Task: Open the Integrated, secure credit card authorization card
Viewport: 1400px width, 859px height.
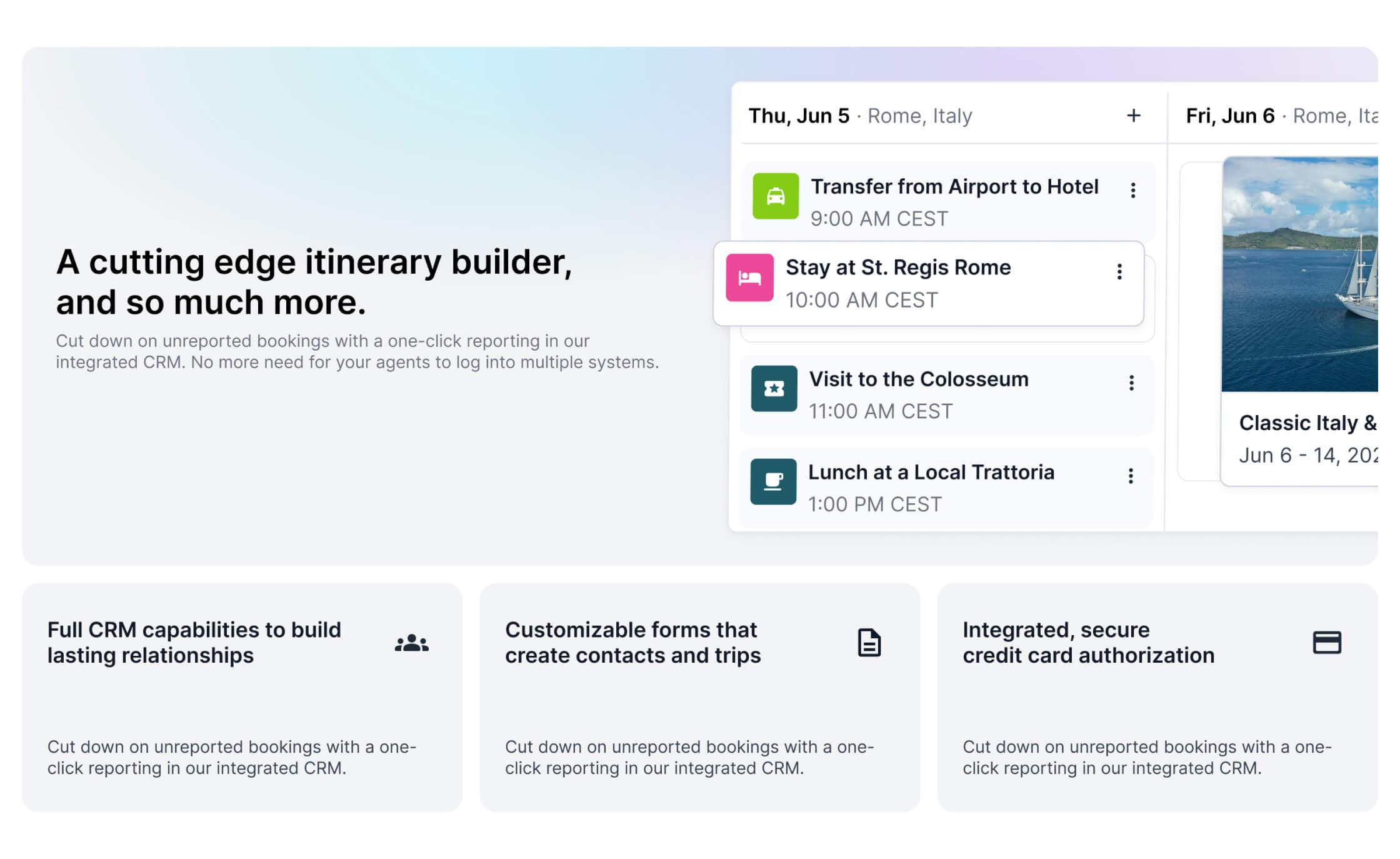Action: click(x=1157, y=697)
